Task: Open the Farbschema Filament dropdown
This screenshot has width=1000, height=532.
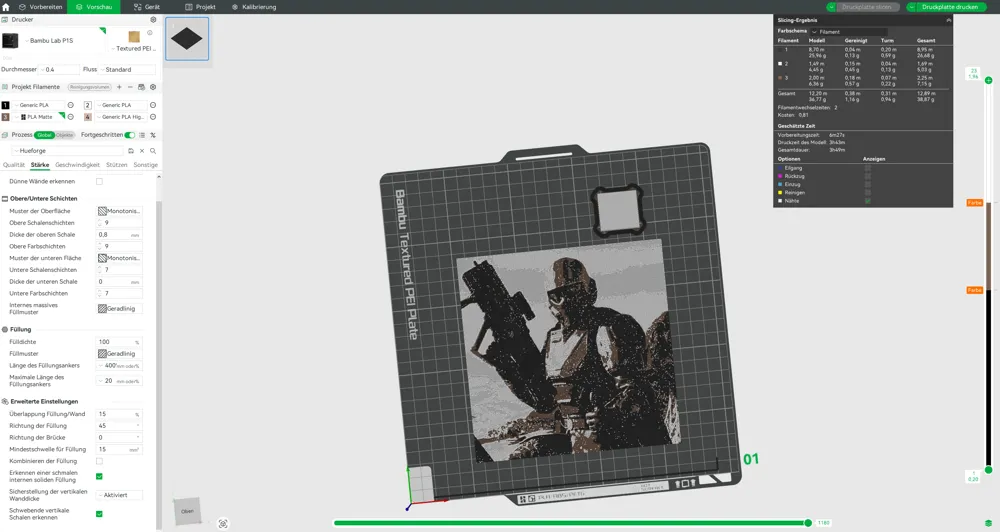Action: [849, 31]
